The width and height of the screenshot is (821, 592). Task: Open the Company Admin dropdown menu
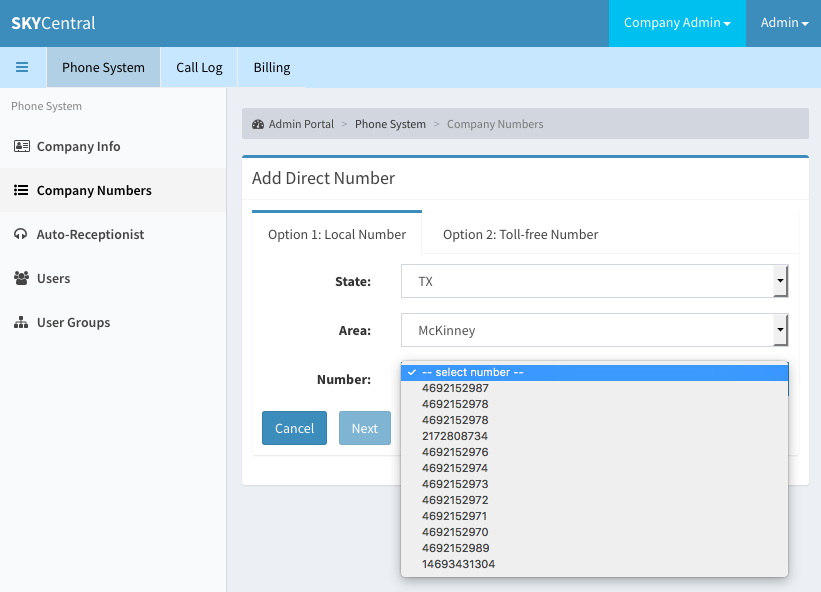pyautogui.click(x=677, y=23)
